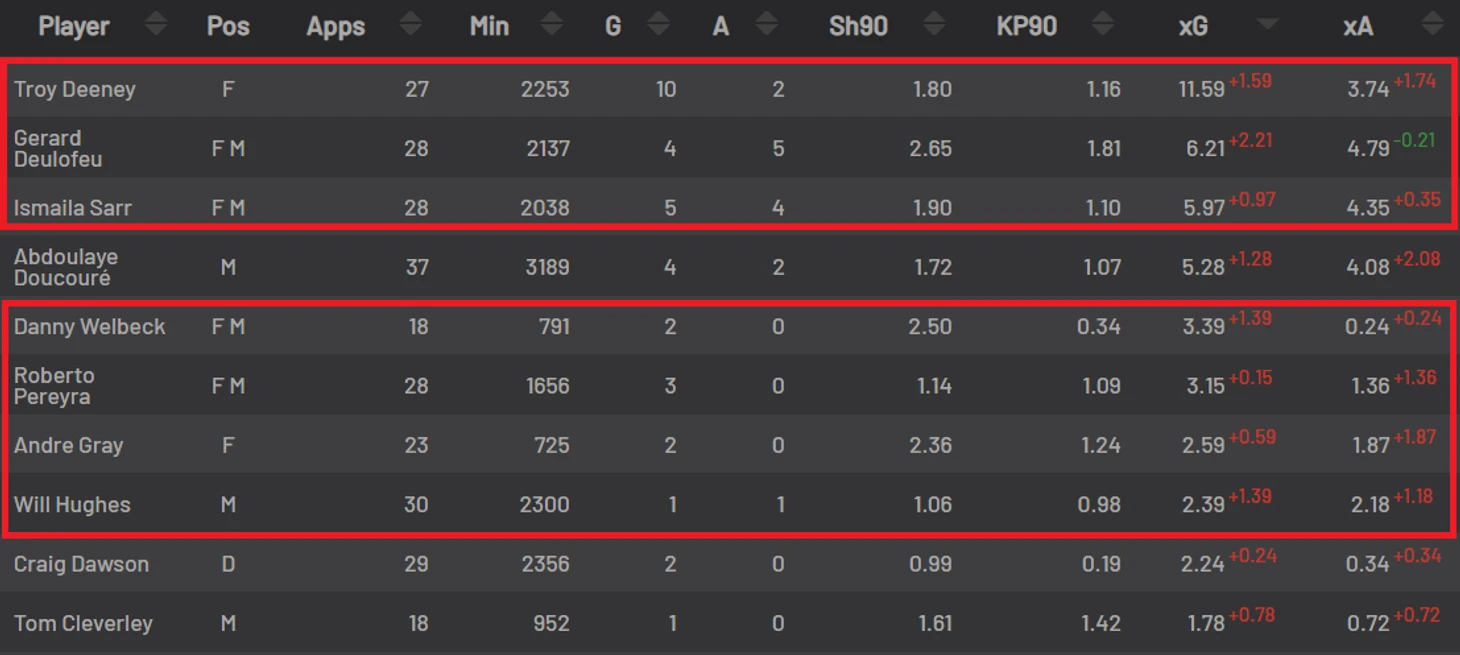Click the sort arrows beside Apps header
Screen dimensions: 1460x655
click(x=410, y=24)
